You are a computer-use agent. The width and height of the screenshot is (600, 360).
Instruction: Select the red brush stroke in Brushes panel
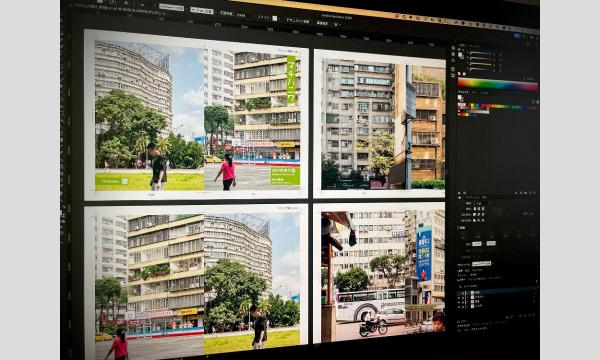(482, 59)
